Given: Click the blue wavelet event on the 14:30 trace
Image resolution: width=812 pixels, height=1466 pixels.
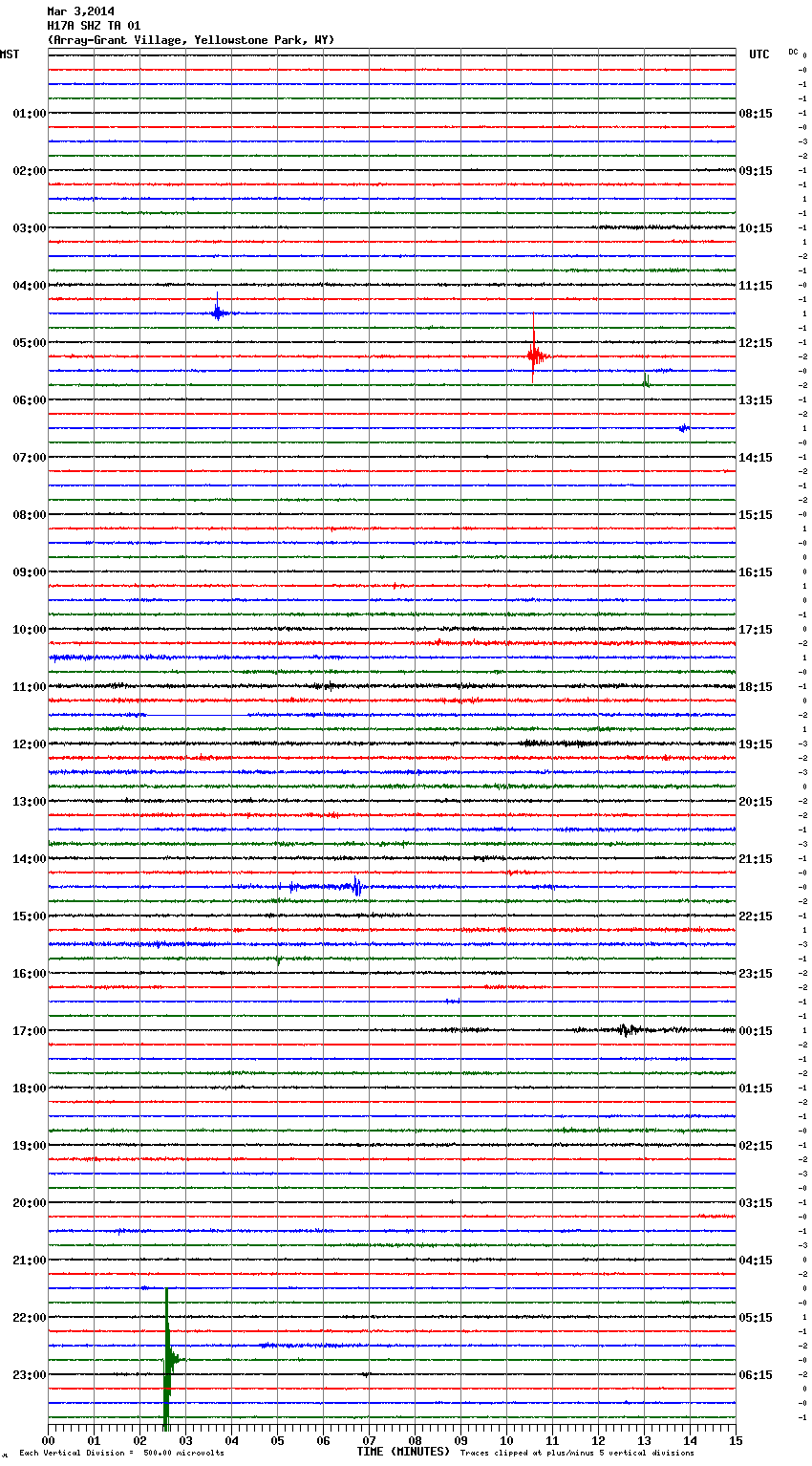Looking at the screenshot, I should pos(355,887).
